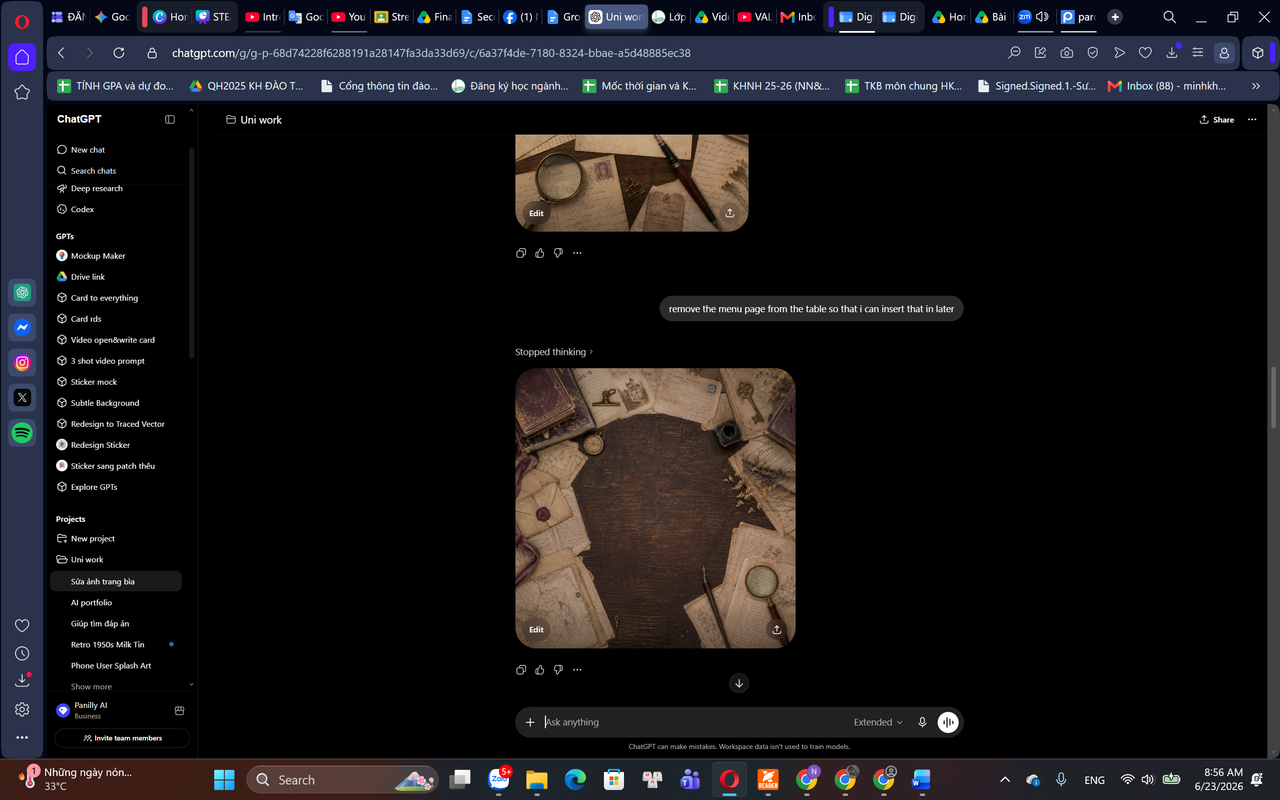Start dictation with the microphone icon
Viewport: 1280px width, 800px height.
pos(922,722)
